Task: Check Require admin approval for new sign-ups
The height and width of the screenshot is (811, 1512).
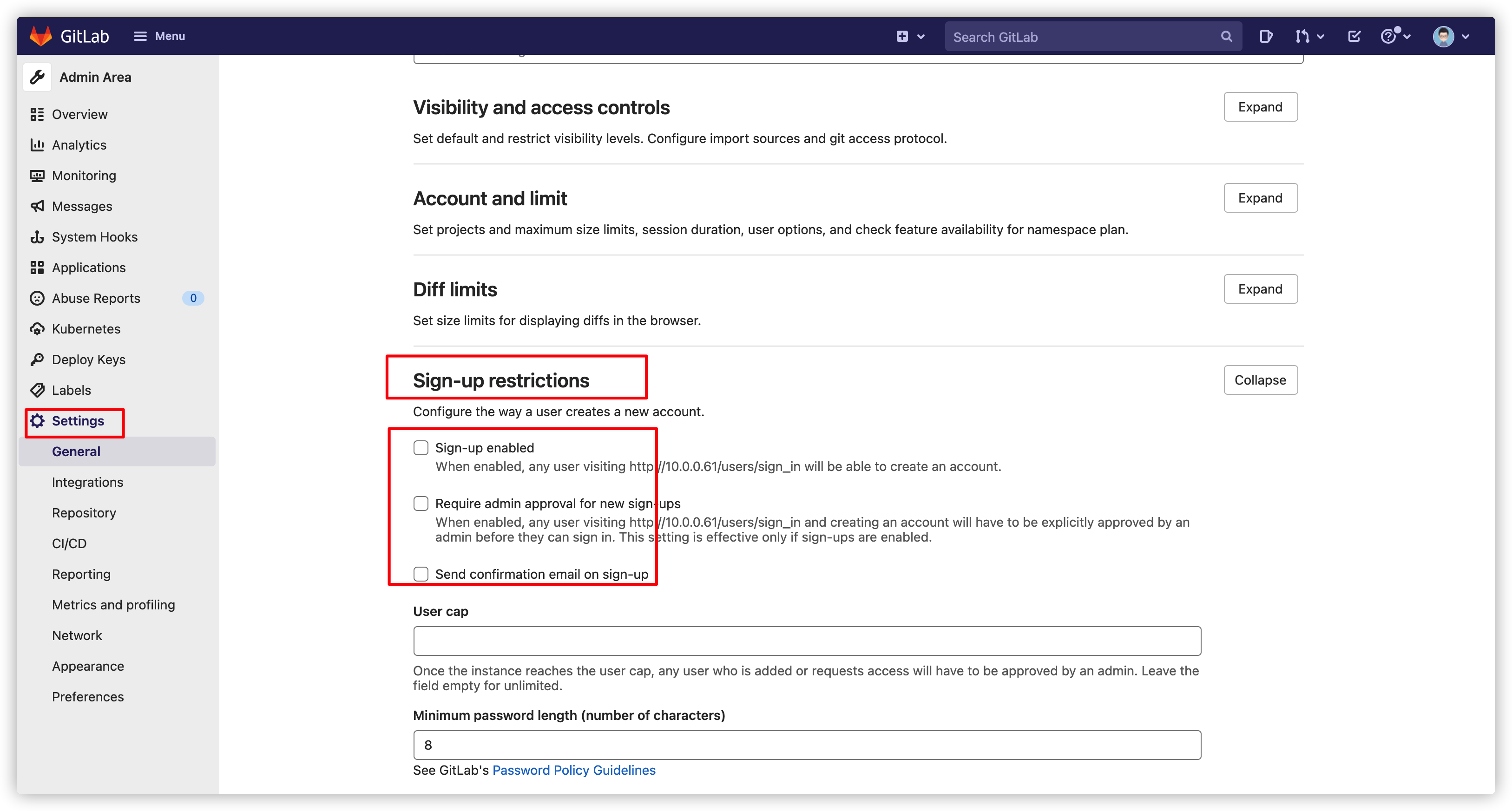Action: point(421,504)
